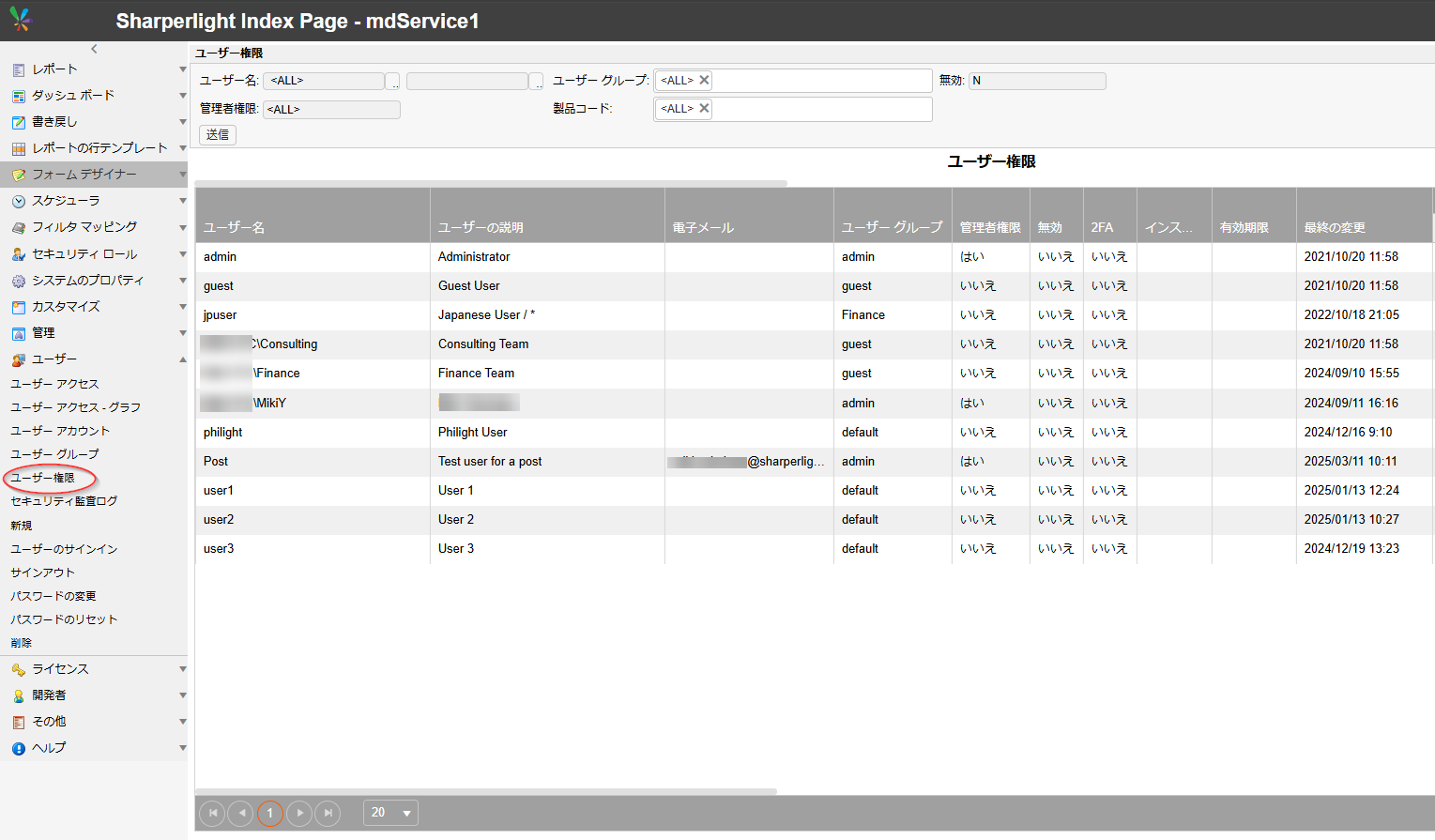Click the 書き戻し sidebar icon
Screen dimensions: 1435x840
pyautogui.click(x=19, y=122)
